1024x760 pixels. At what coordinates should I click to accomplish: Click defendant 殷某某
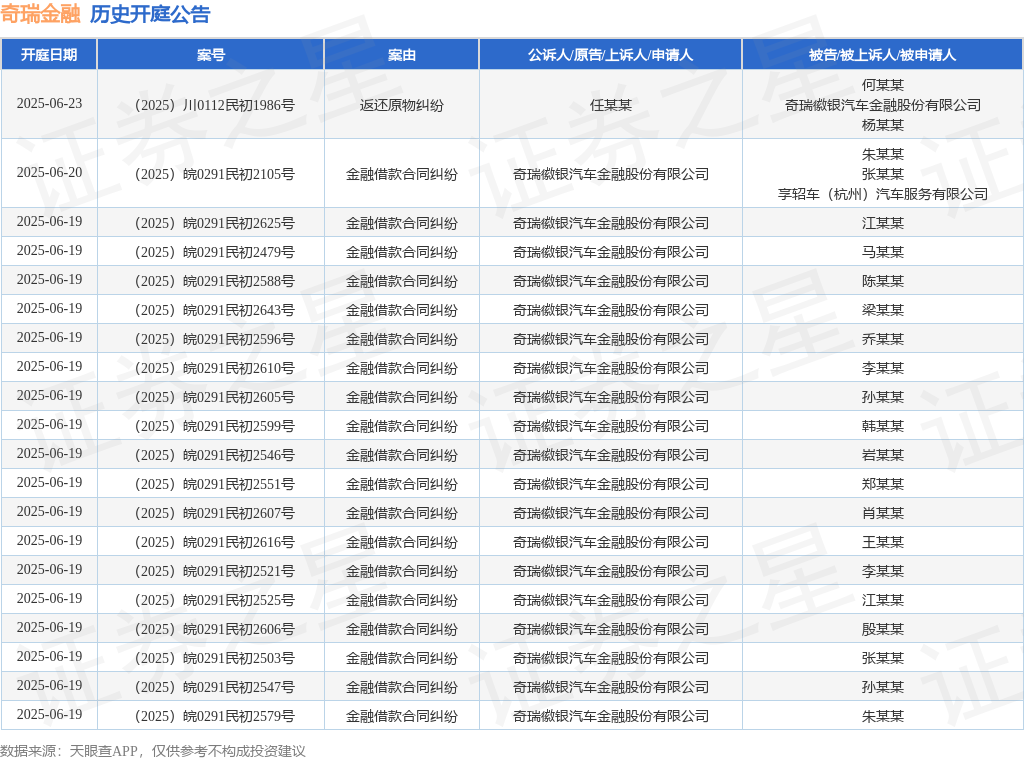(882, 629)
